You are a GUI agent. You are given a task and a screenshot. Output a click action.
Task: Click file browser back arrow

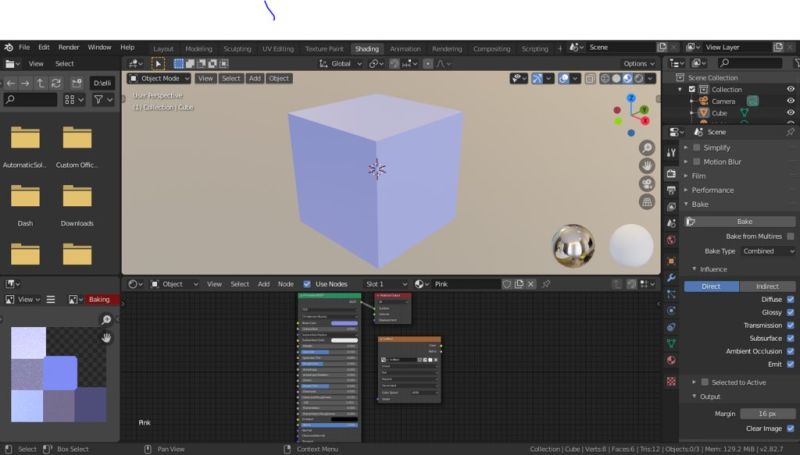click(x=11, y=83)
